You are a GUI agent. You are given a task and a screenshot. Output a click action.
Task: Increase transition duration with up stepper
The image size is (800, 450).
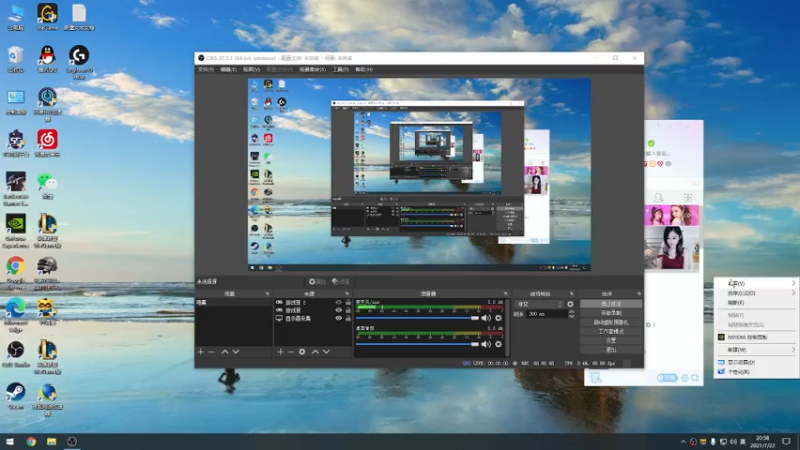point(571,312)
